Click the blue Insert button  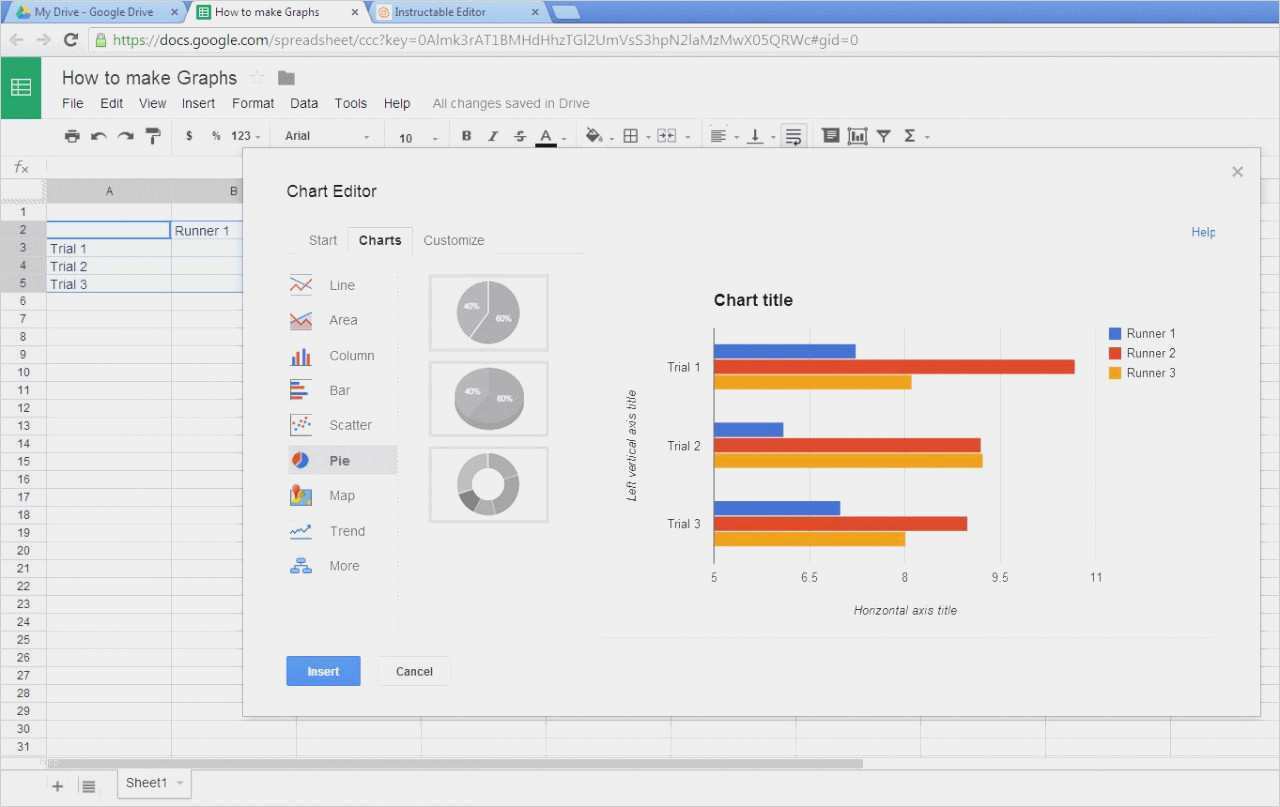tap(323, 671)
